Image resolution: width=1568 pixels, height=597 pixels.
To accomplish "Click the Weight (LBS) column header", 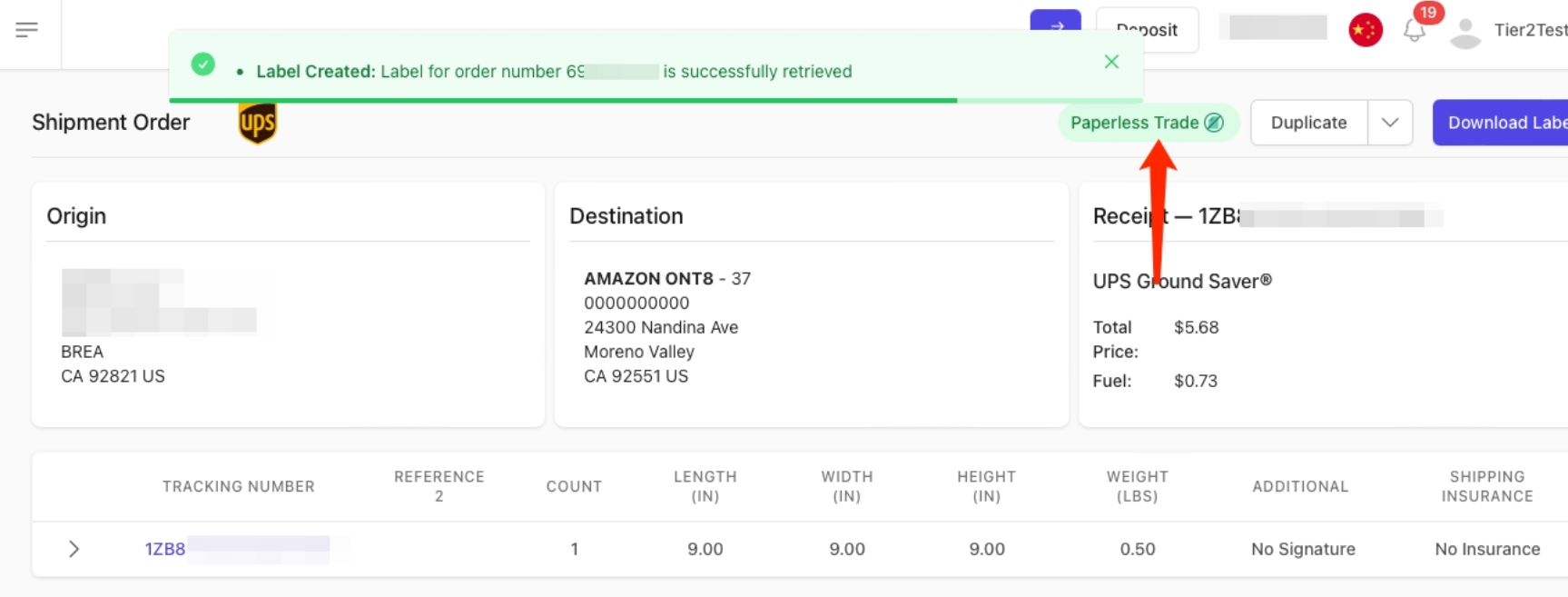I will coord(1137,487).
